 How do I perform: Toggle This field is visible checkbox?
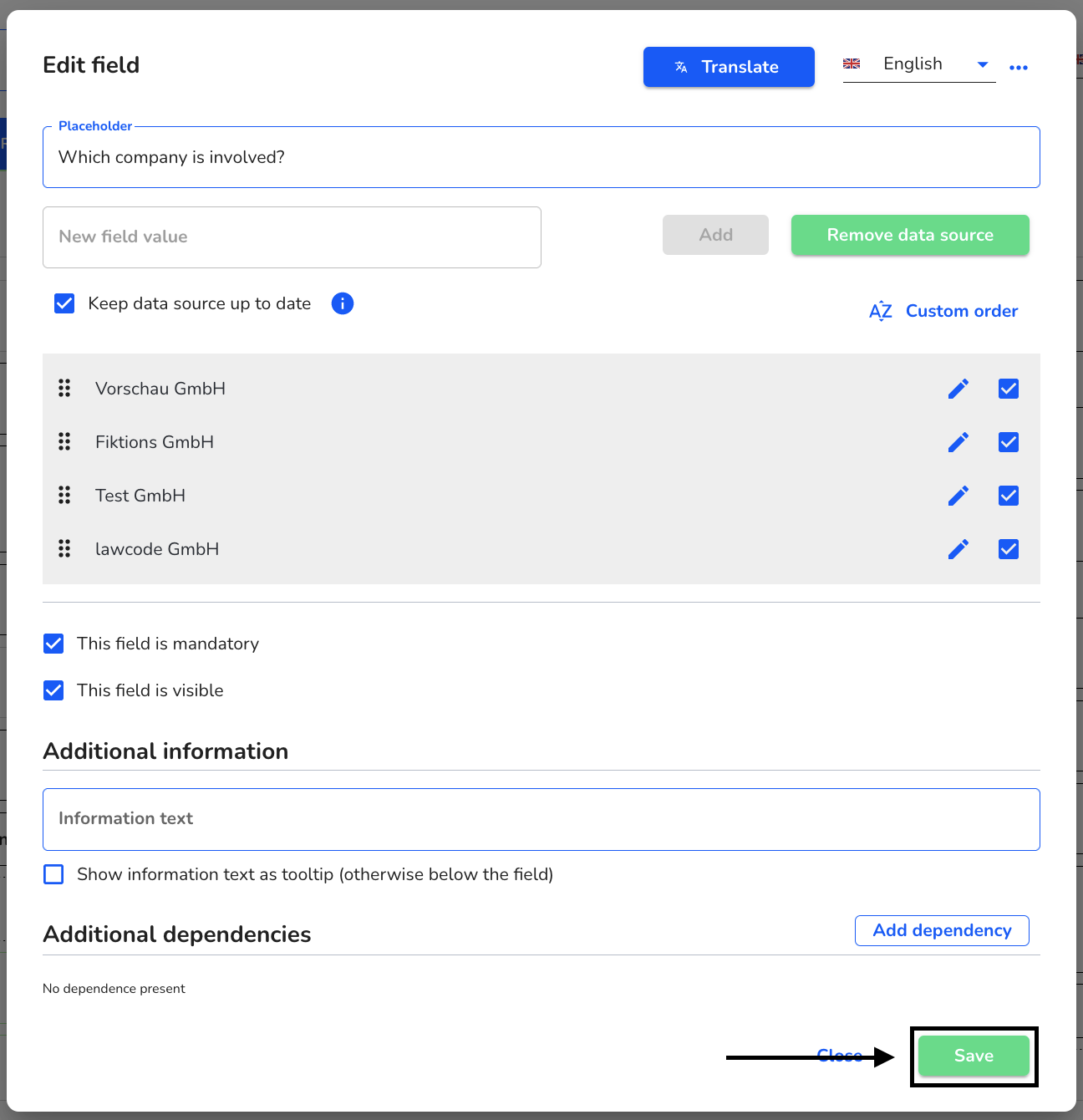point(53,690)
